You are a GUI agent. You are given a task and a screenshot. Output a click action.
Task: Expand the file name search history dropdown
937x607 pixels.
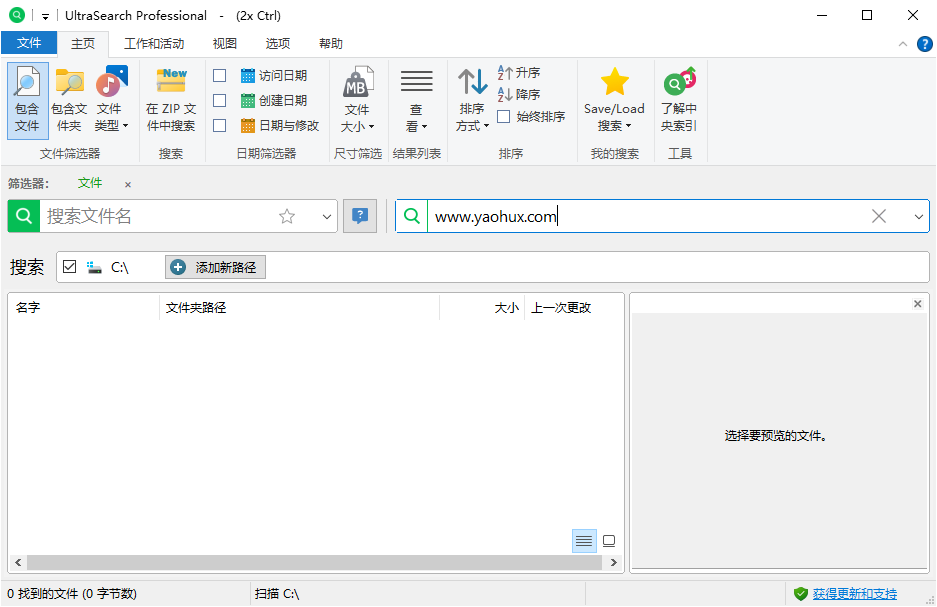pos(326,216)
